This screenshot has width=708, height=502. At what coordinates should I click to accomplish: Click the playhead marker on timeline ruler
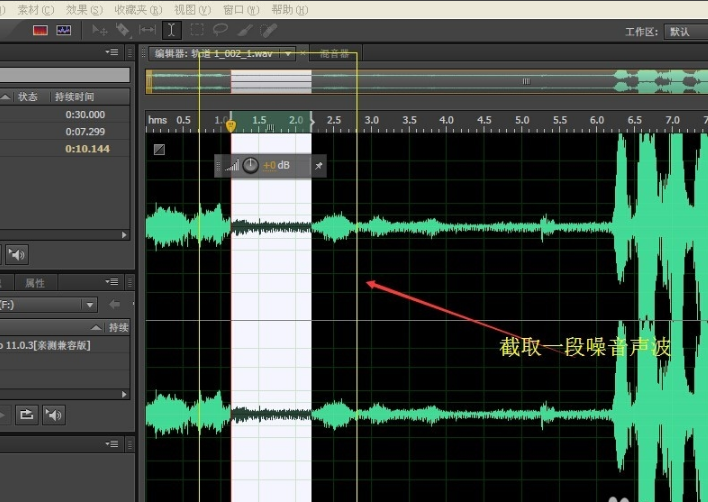pyautogui.click(x=231, y=125)
